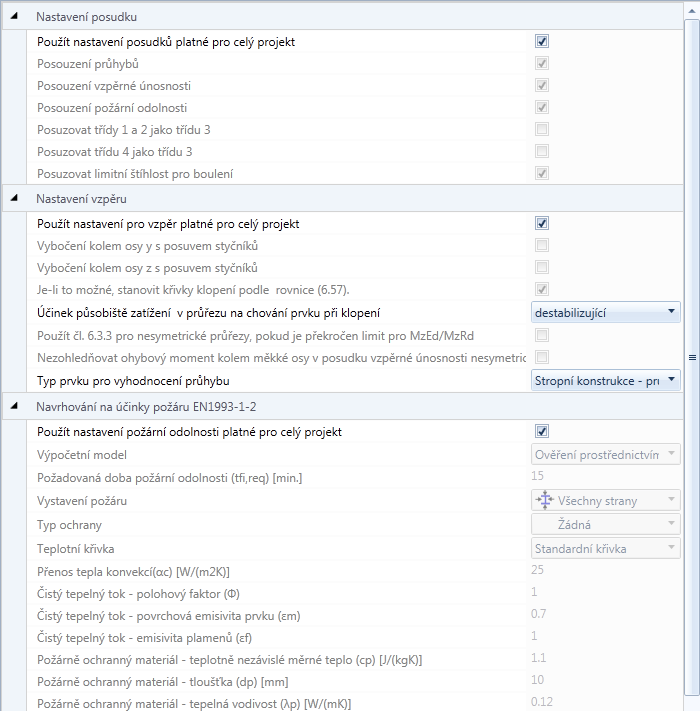700x711 pixels.
Task: Open the Typ ochrany Žádná dropdown
Action: coord(606,524)
